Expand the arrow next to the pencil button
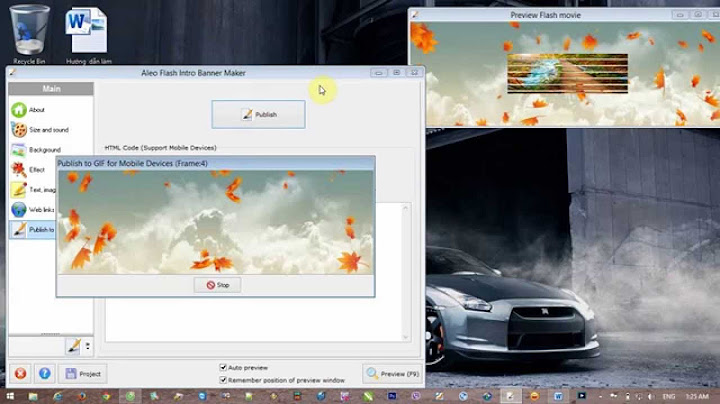Viewport: 720px width, 404px height. coord(87,346)
